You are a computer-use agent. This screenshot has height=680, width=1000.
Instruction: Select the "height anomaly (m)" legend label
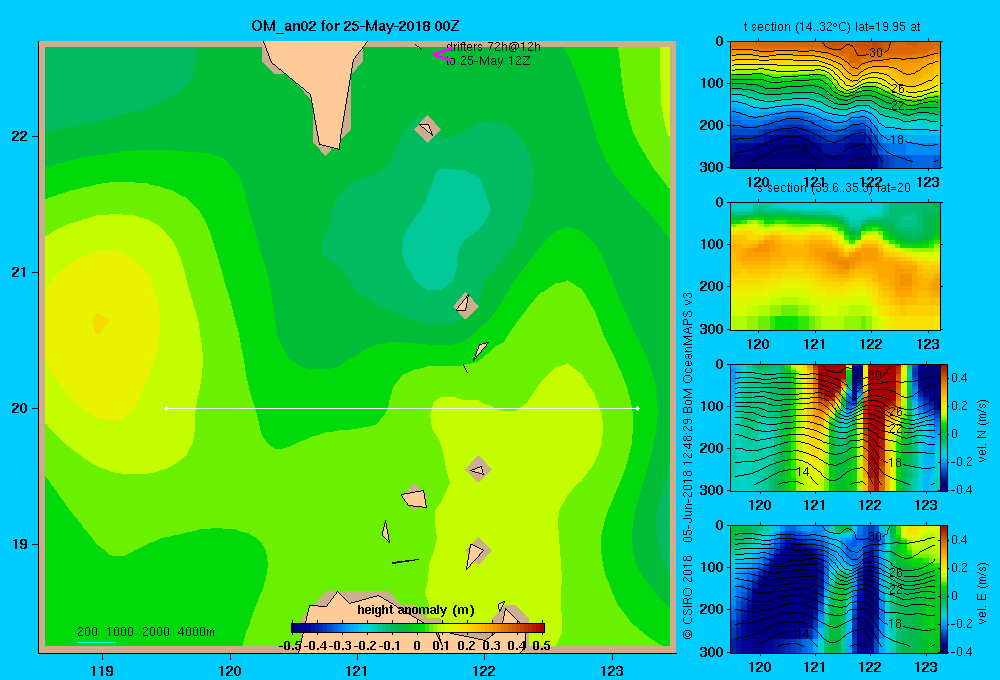click(x=416, y=610)
